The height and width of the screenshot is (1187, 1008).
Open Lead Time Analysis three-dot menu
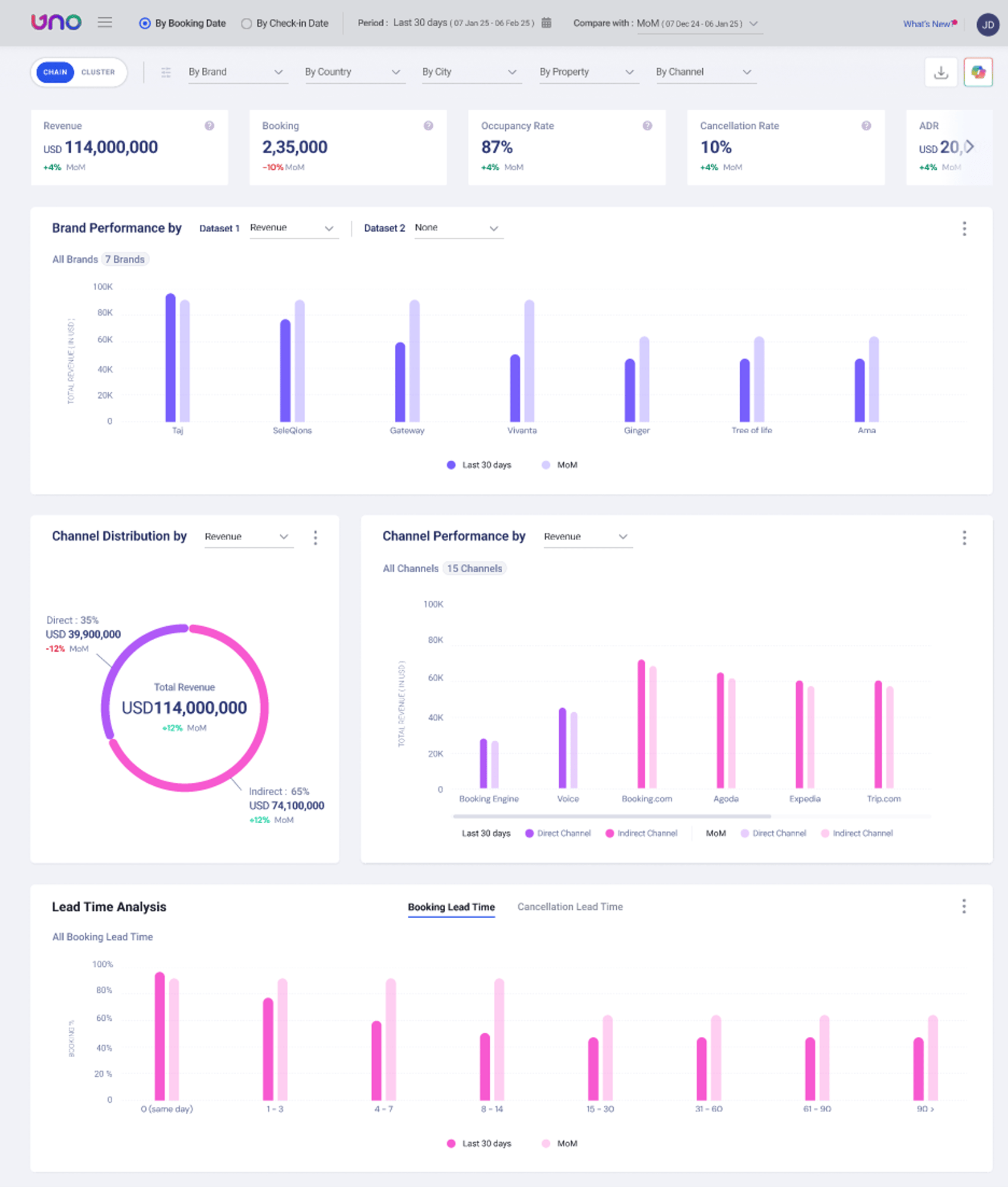click(963, 906)
